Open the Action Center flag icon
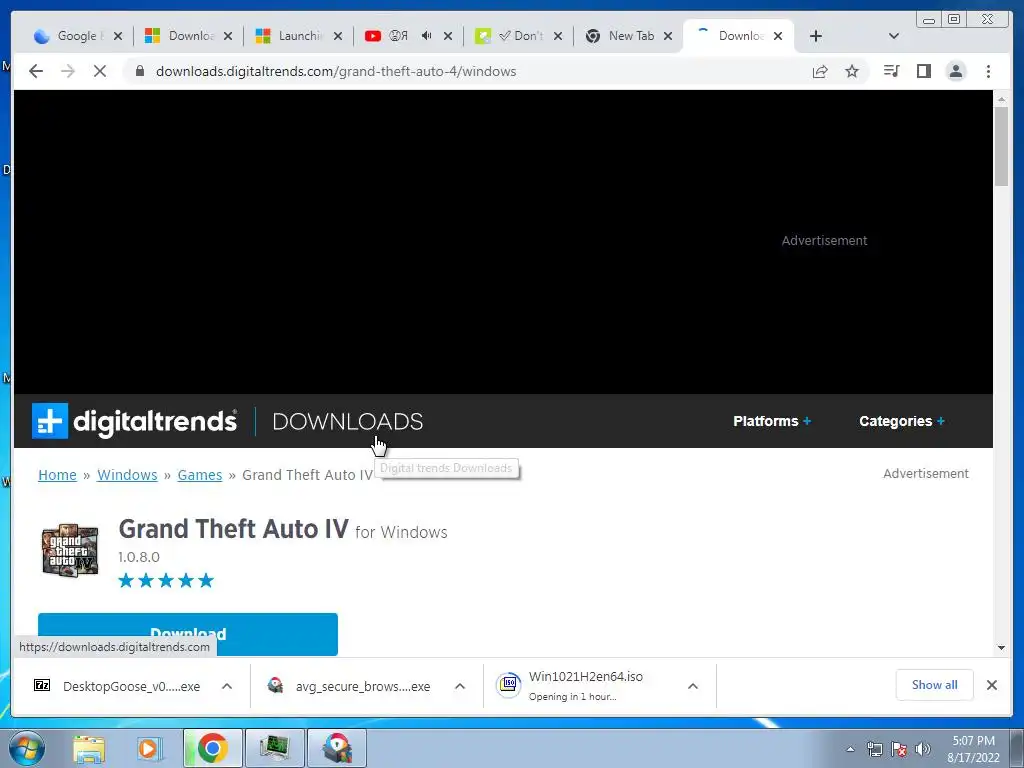The image size is (1024, 768). pos(899,749)
